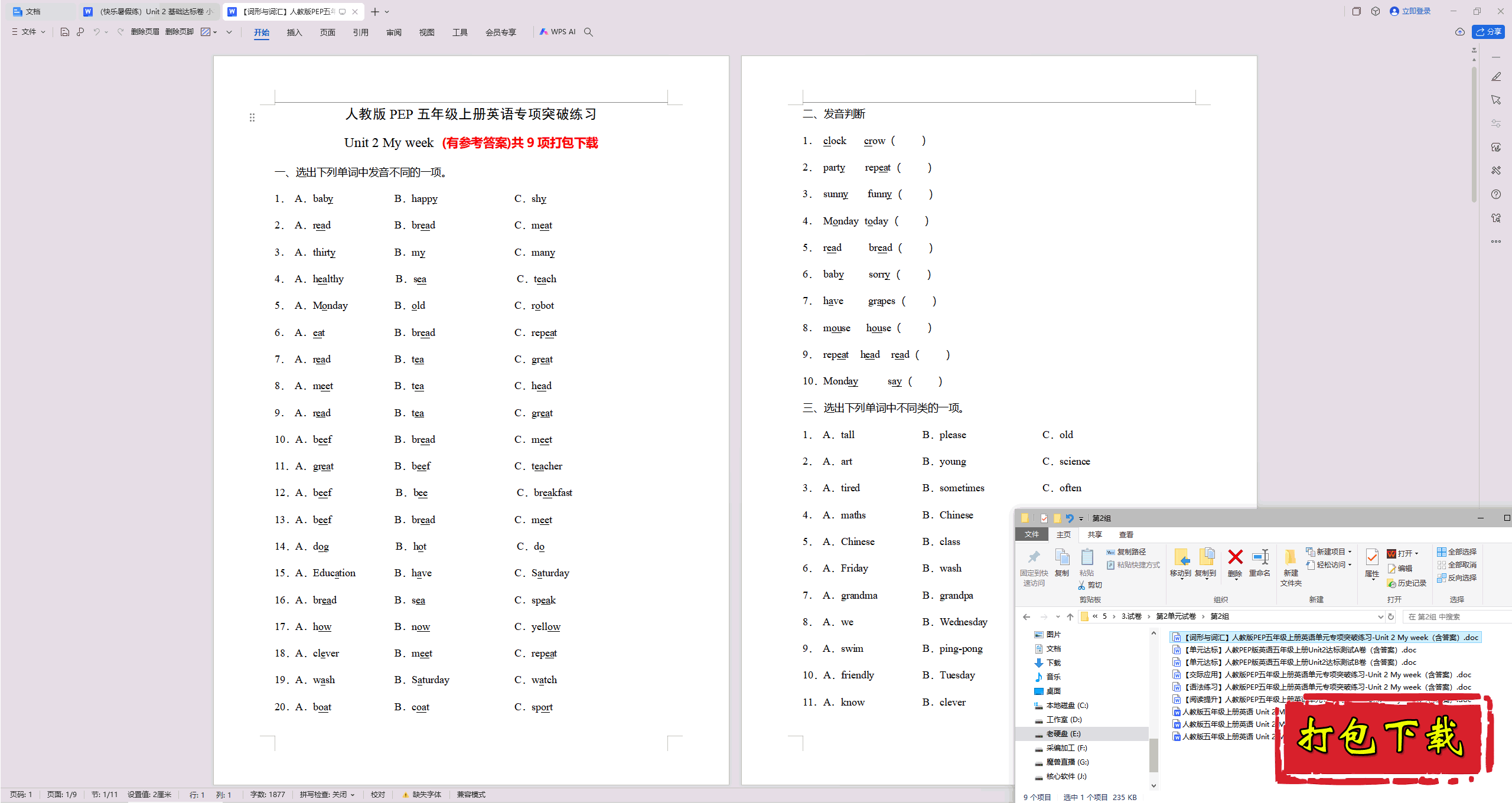Click 字数: 1877 in status bar
Viewport: 1512px width, 803px height.
point(268,795)
